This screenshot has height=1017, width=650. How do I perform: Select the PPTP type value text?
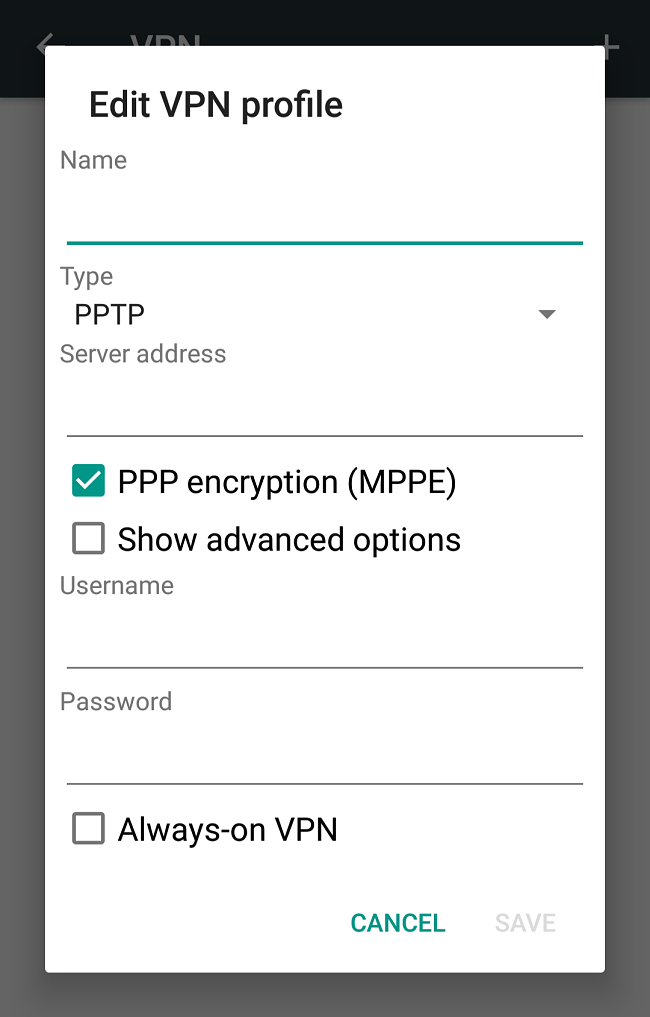(x=109, y=314)
